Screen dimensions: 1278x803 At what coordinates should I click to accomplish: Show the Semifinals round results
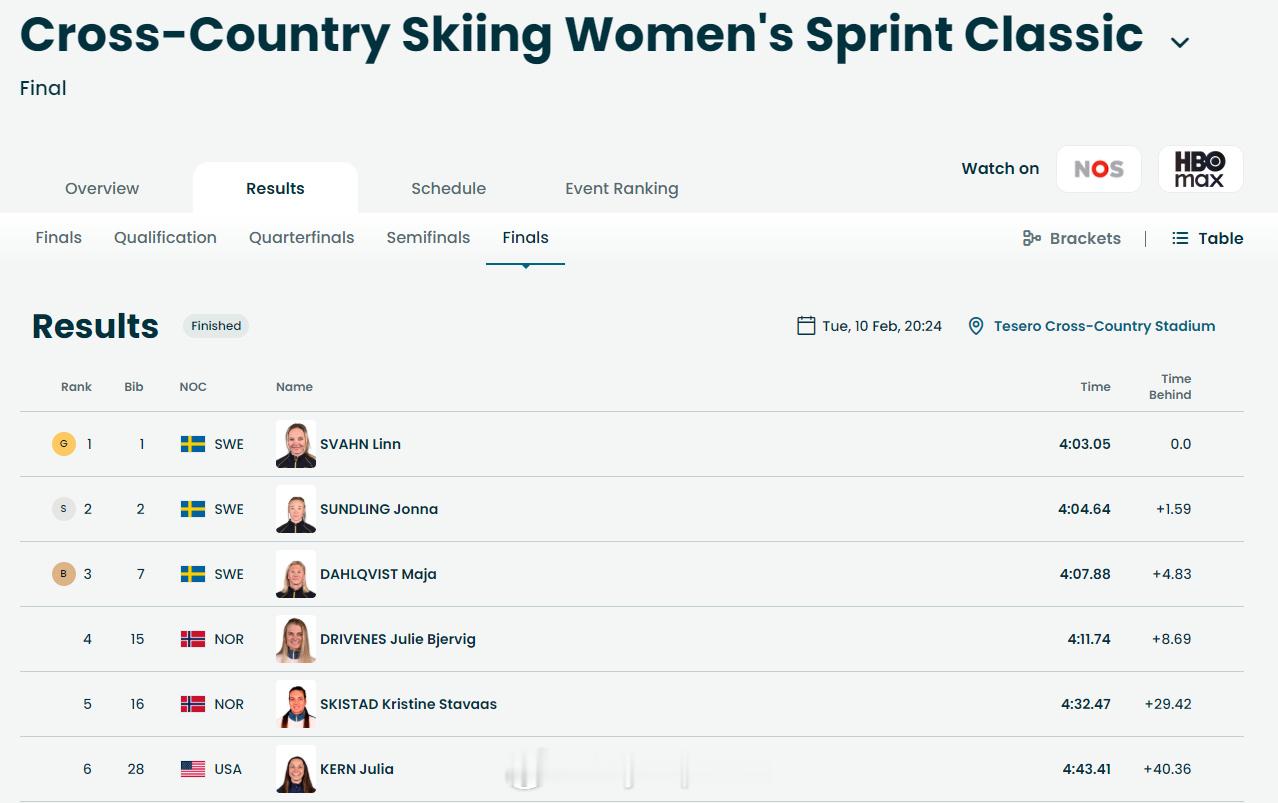tap(428, 237)
